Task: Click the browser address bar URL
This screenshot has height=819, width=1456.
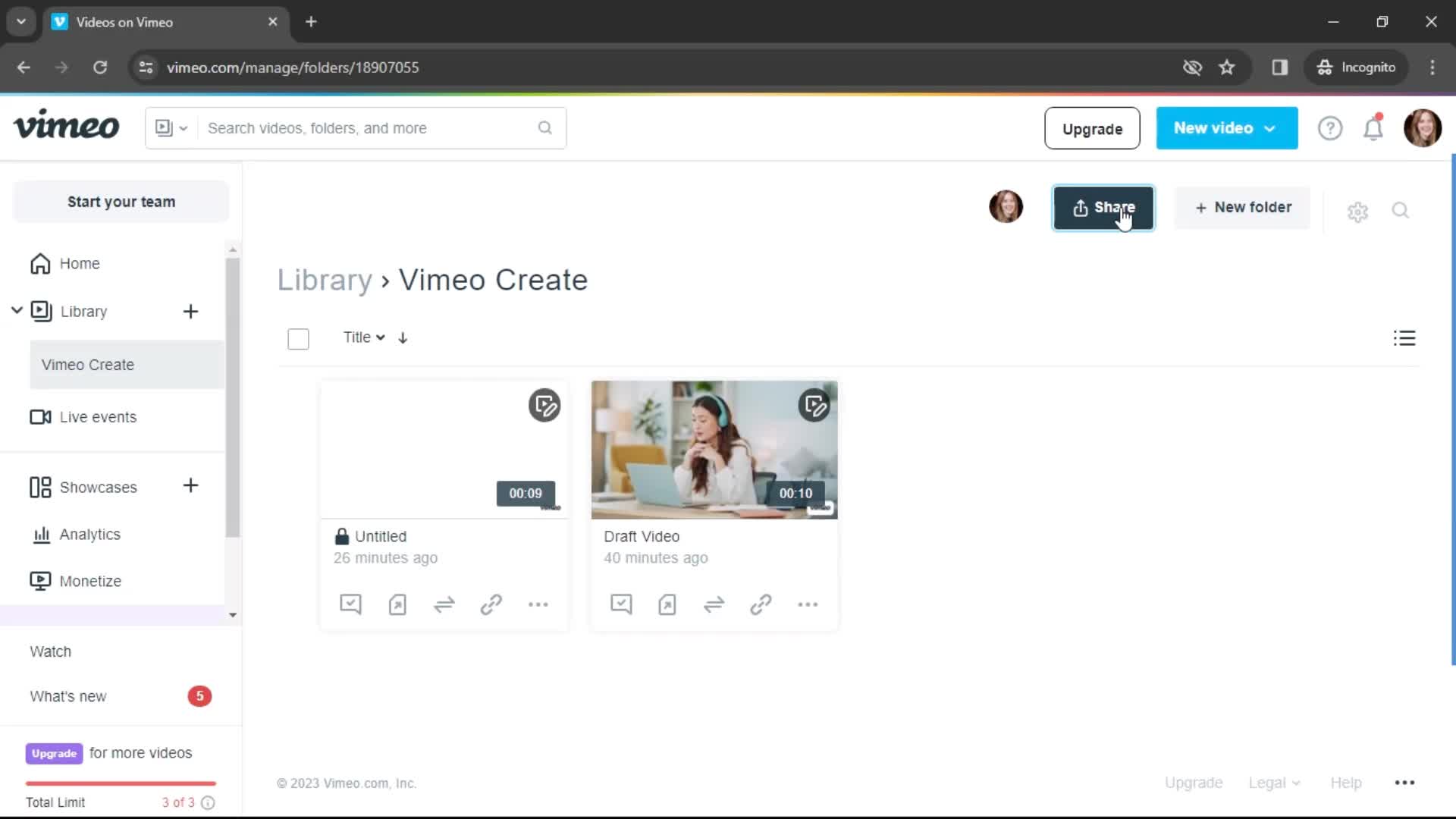Action: tap(293, 67)
